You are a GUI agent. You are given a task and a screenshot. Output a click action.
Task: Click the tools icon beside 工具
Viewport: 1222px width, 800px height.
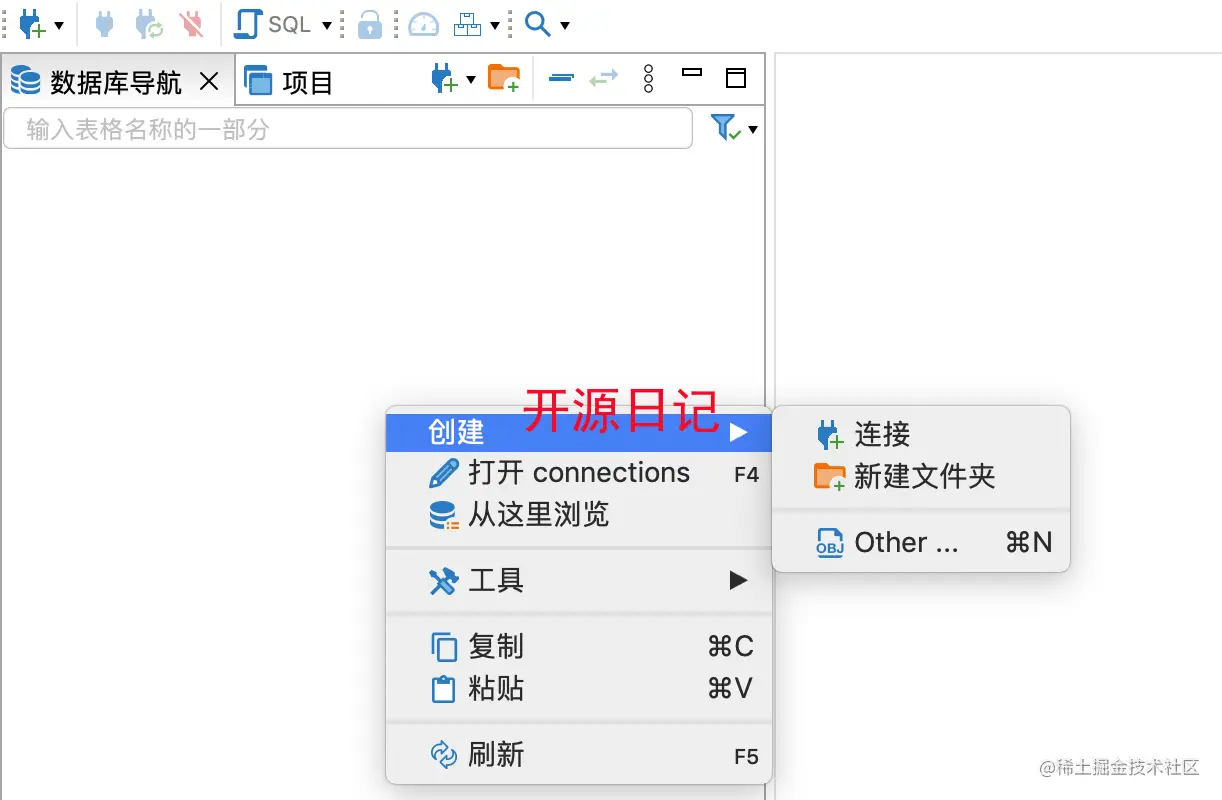pos(443,581)
